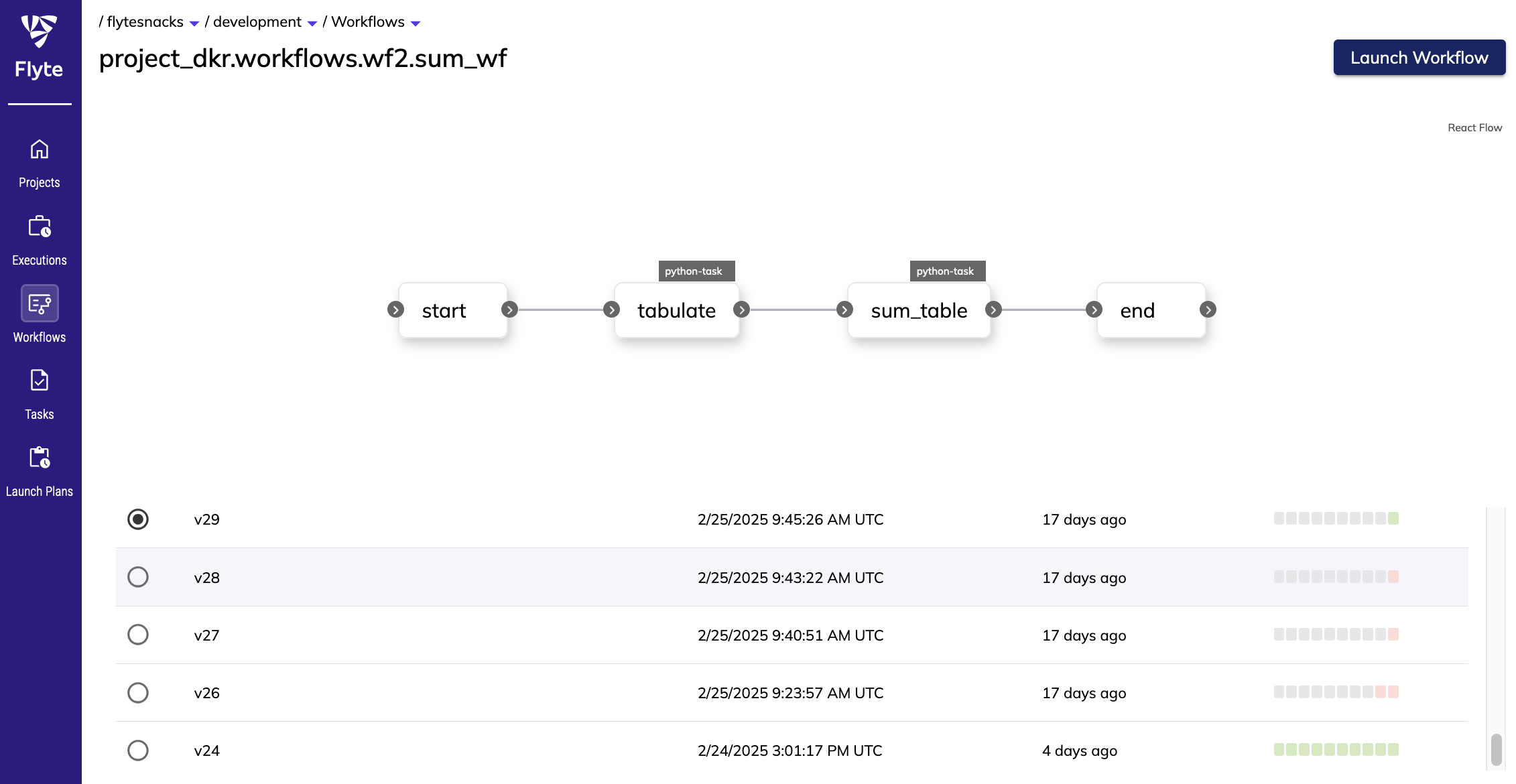Open Launch Plans via clipboard-clock icon

pyautogui.click(x=40, y=457)
